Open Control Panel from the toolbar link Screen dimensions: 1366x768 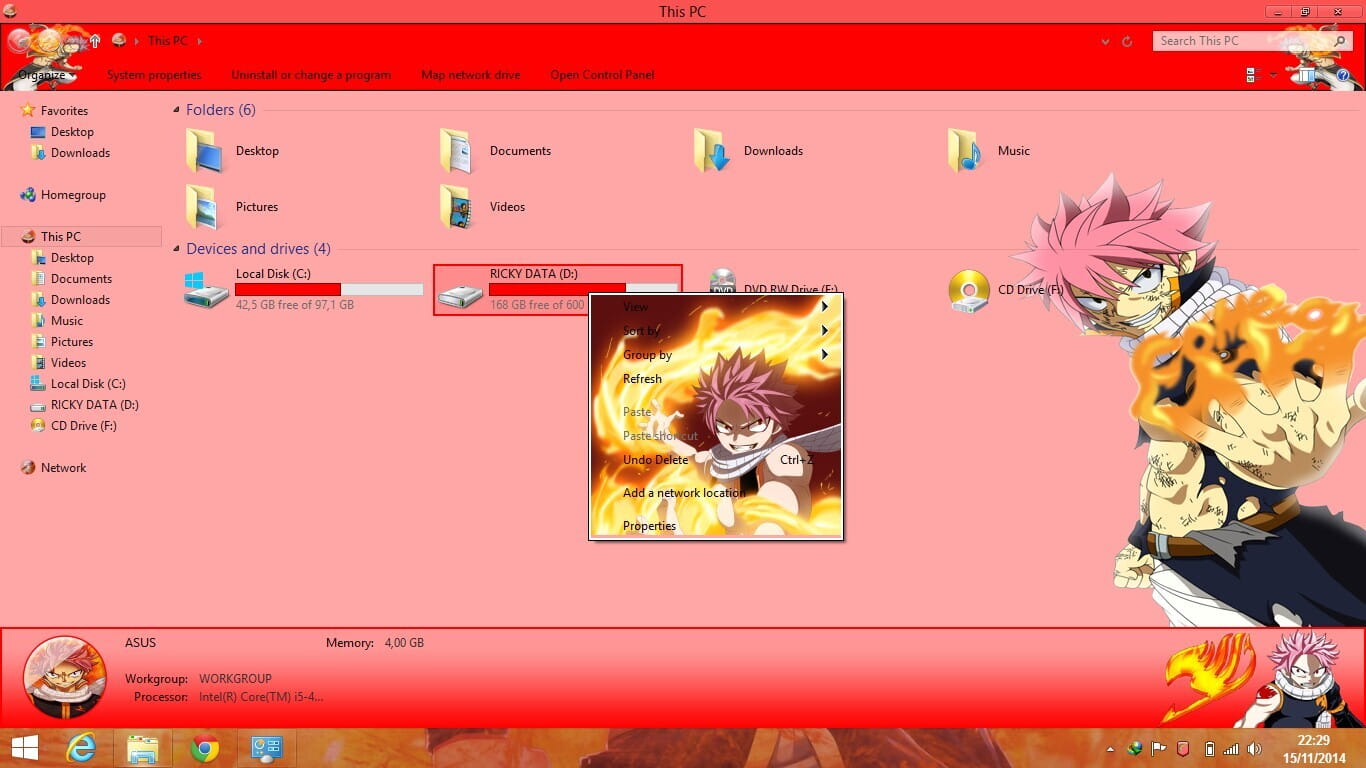pos(602,75)
